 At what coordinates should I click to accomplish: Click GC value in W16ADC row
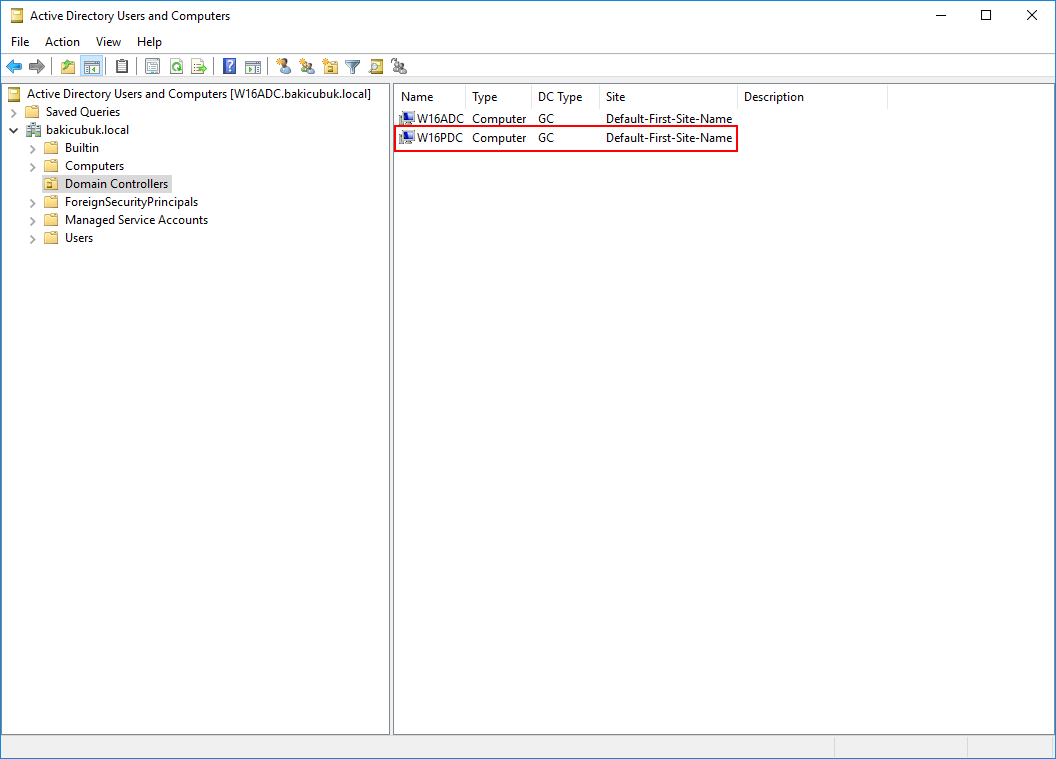(x=546, y=119)
